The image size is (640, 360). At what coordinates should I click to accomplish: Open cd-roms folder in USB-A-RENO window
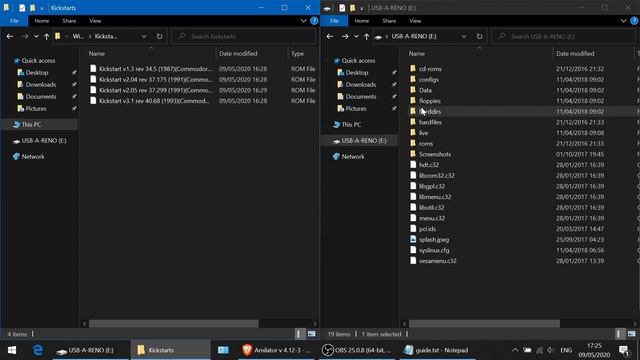pos(430,69)
